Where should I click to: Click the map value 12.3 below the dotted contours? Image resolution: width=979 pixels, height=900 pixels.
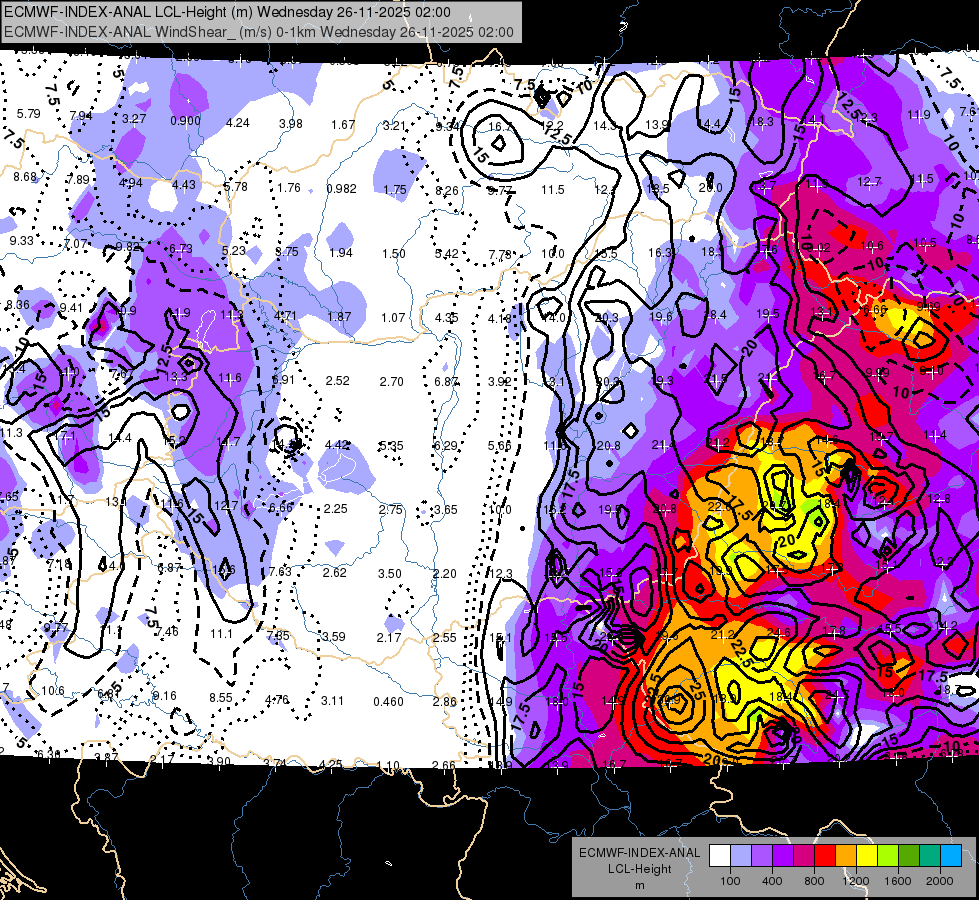tap(501, 573)
